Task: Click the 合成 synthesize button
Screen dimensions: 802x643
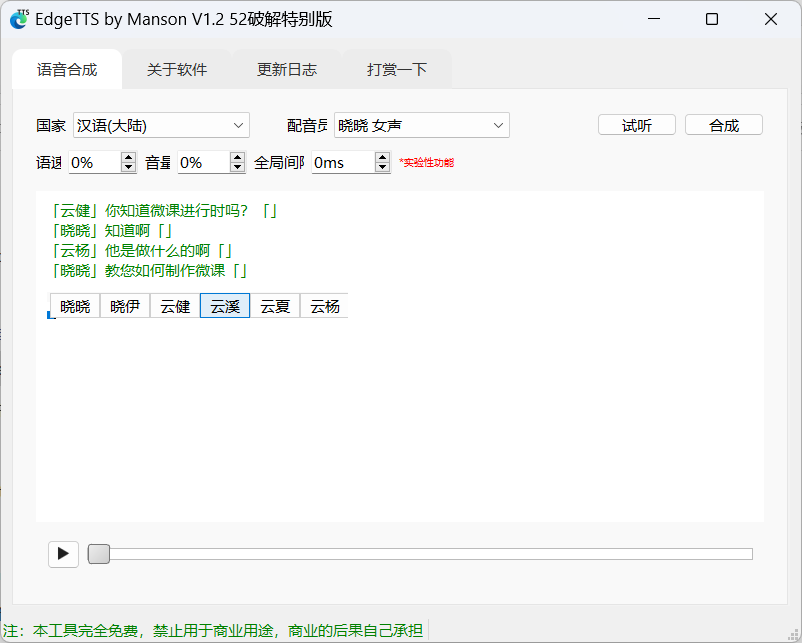Action: [x=724, y=125]
